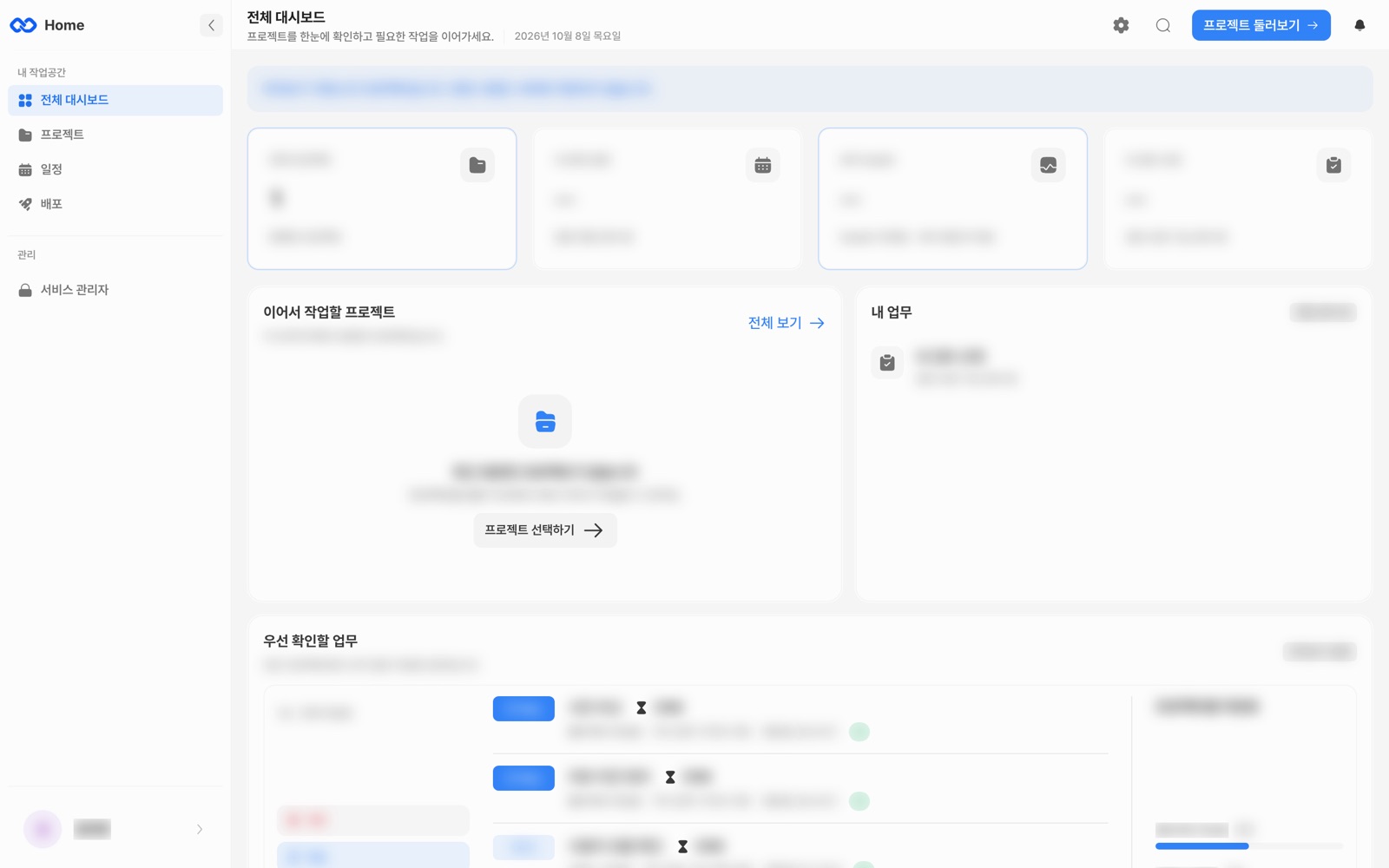
Task: Click the rocket icon beside 배포
Action: [x=25, y=205]
